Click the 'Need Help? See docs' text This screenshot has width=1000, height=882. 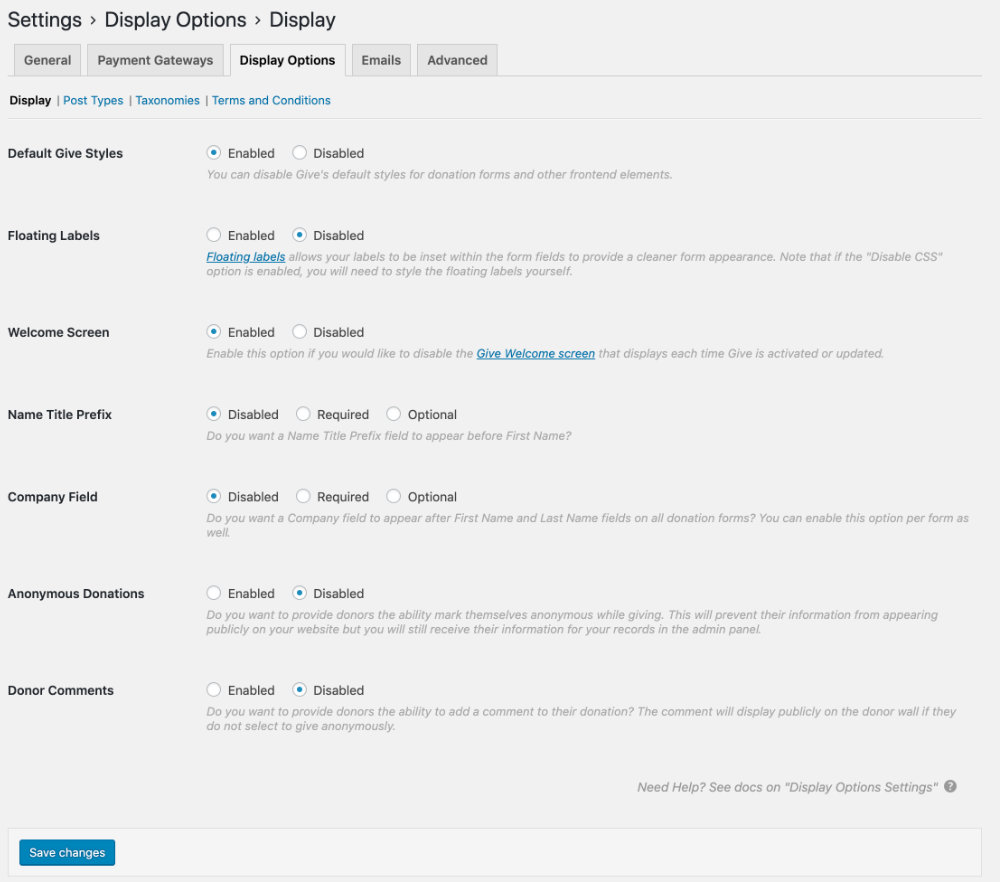click(788, 787)
